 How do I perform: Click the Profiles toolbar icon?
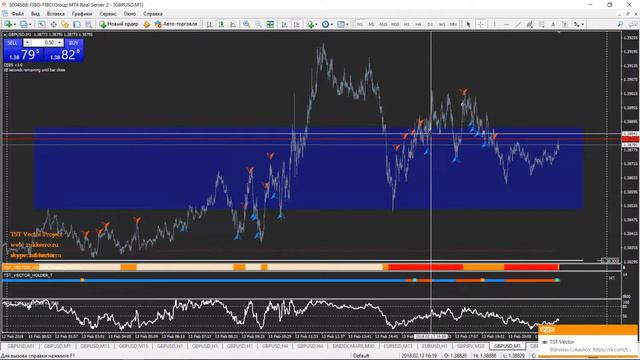pyautogui.click(x=24, y=24)
